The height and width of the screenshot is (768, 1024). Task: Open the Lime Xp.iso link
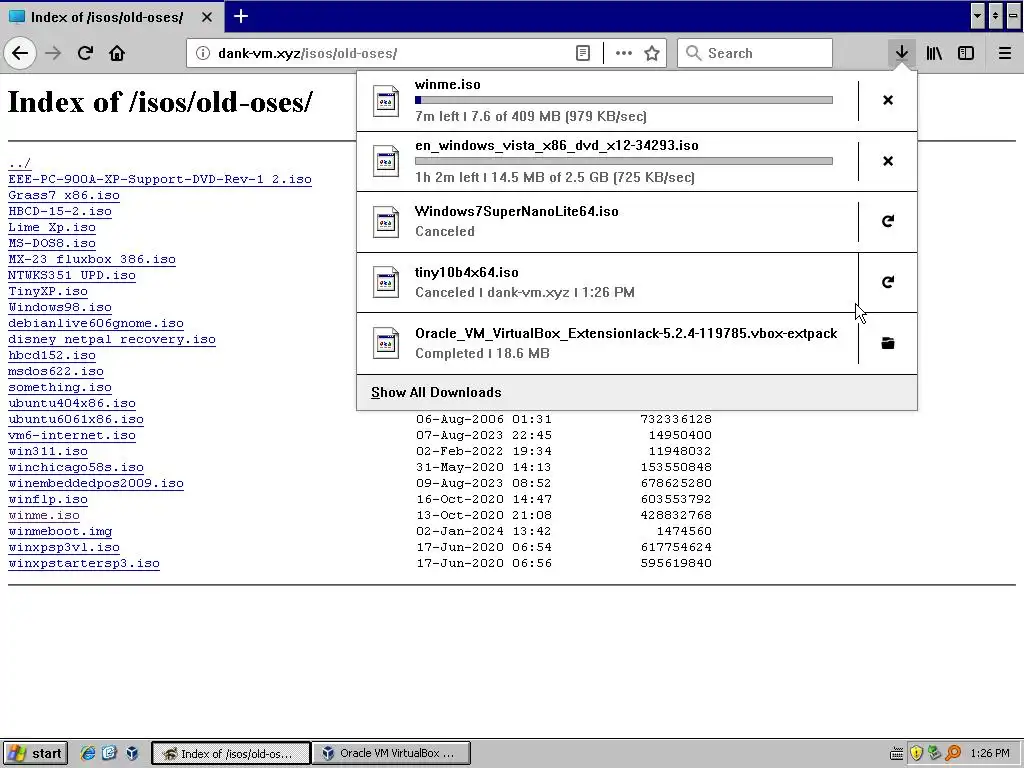[52, 227]
